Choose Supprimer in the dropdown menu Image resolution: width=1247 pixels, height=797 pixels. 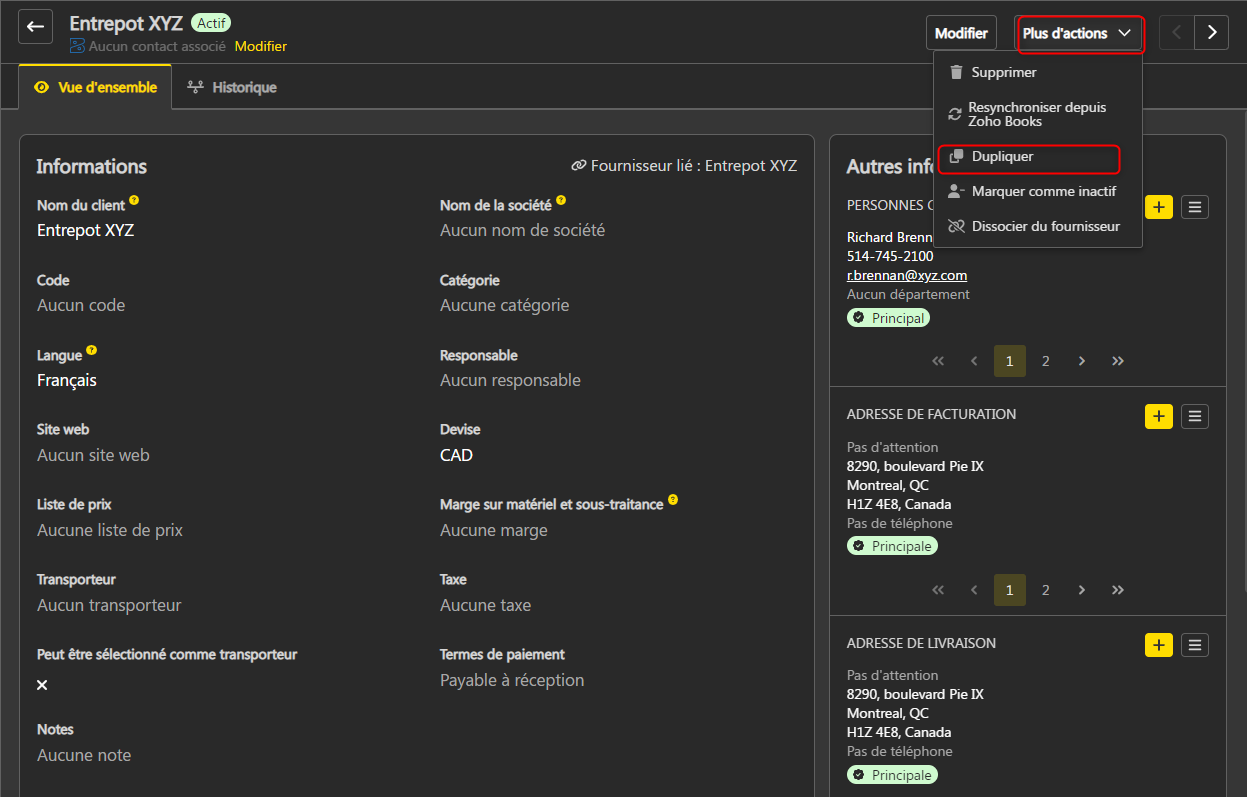point(1003,72)
